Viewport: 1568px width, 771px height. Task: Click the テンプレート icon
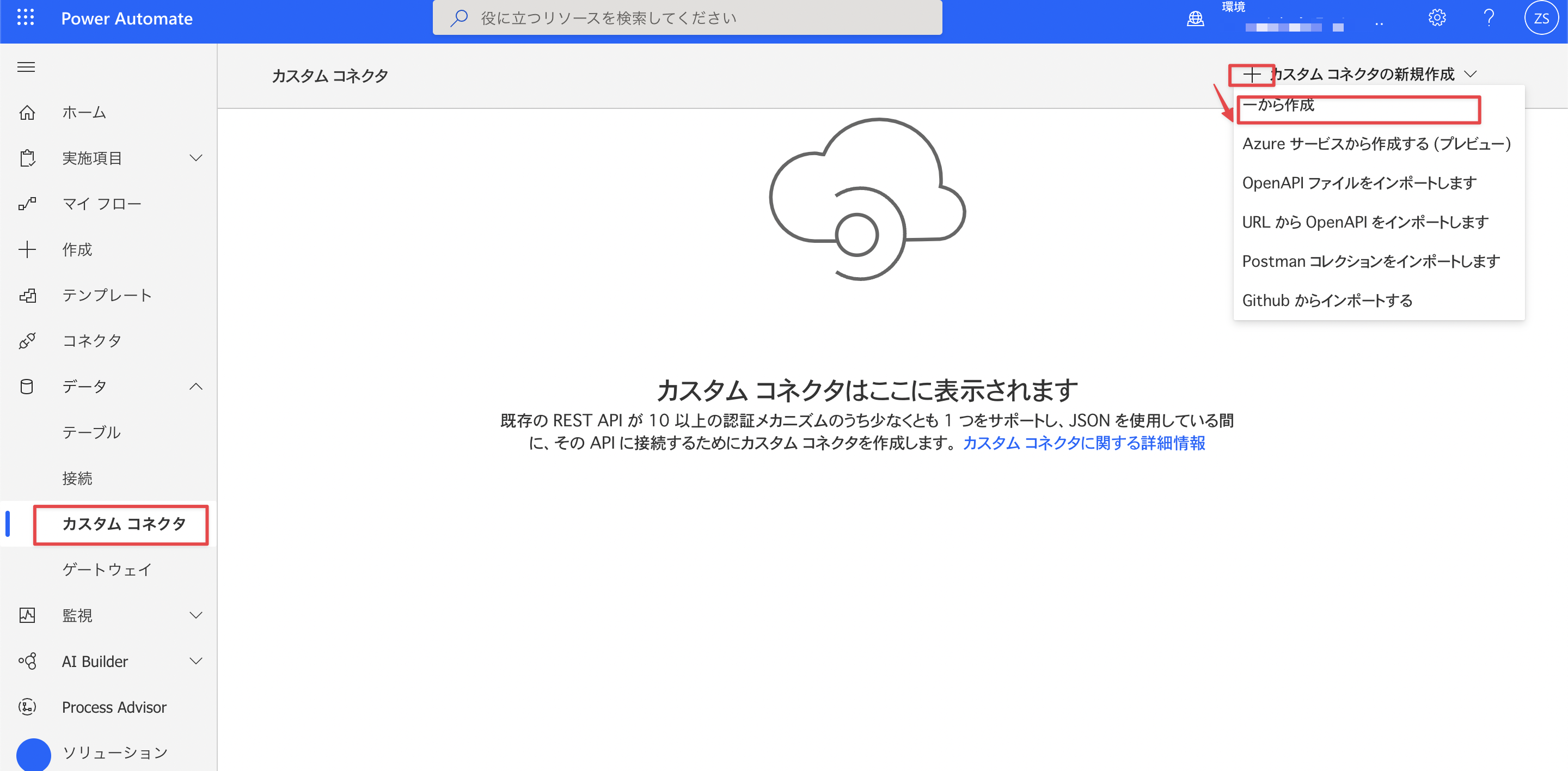point(27,296)
